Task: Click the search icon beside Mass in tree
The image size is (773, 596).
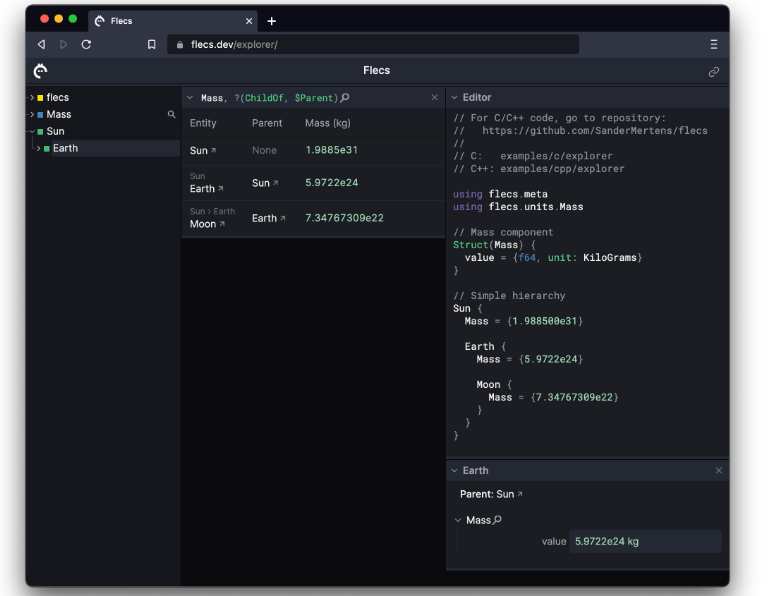Action: click(172, 115)
